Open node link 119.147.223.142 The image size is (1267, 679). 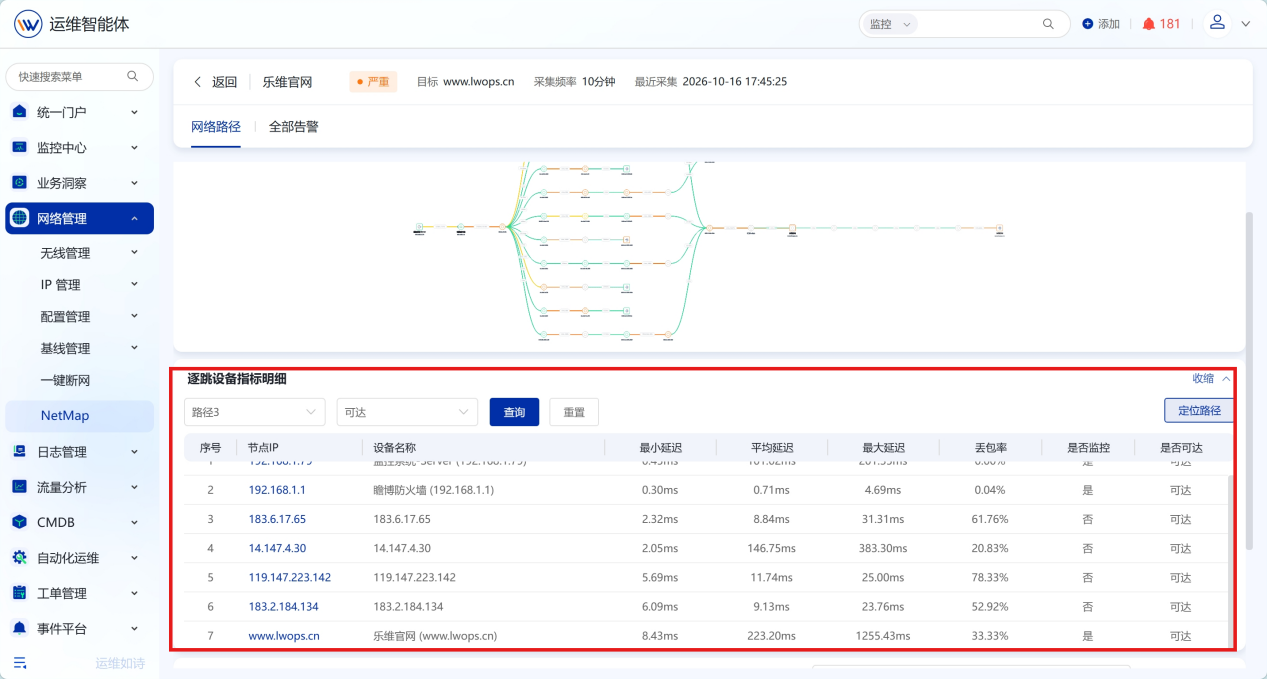pyautogui.click(x=290, y=578)
